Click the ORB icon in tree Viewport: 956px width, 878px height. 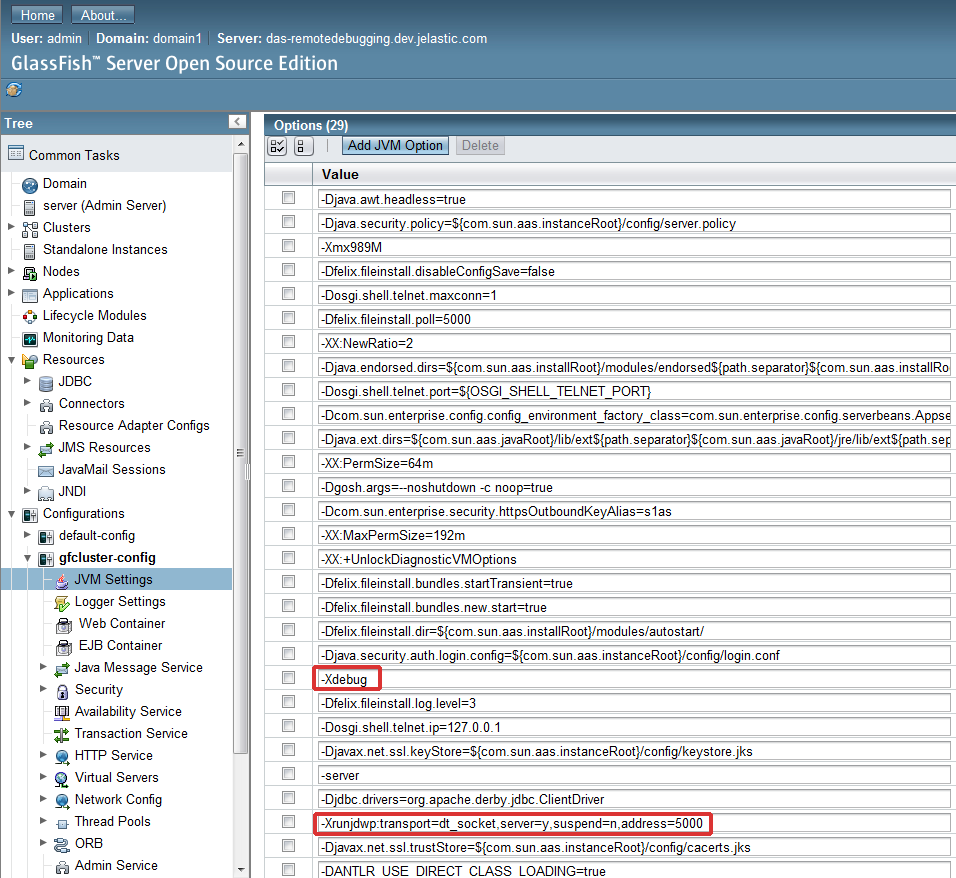pos(62,845)
